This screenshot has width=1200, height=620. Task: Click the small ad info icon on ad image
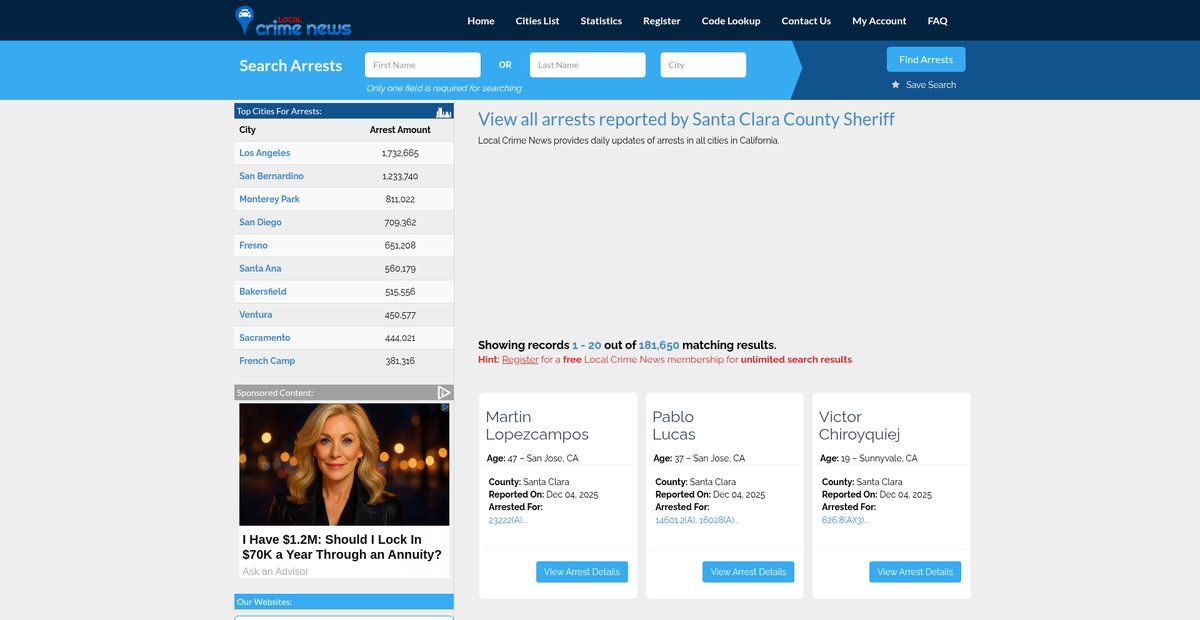445,408
